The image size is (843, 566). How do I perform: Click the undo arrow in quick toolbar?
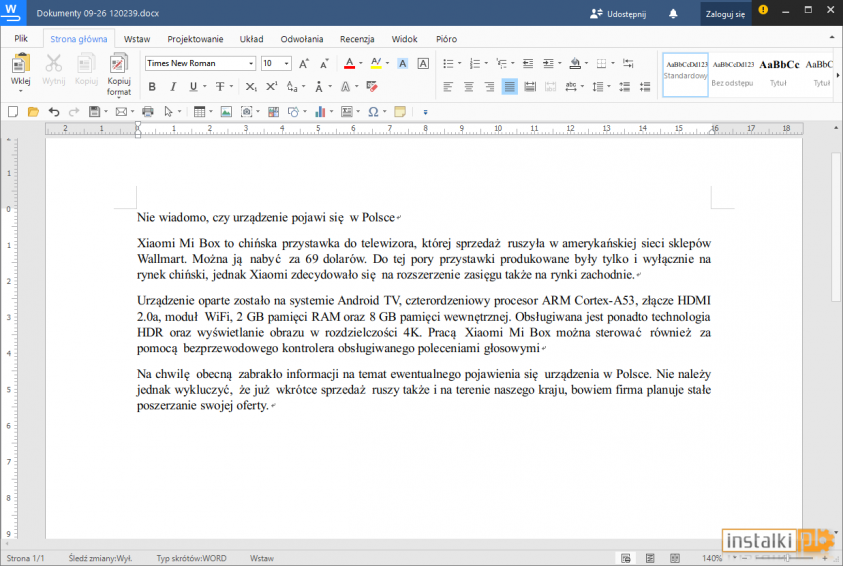52,111
